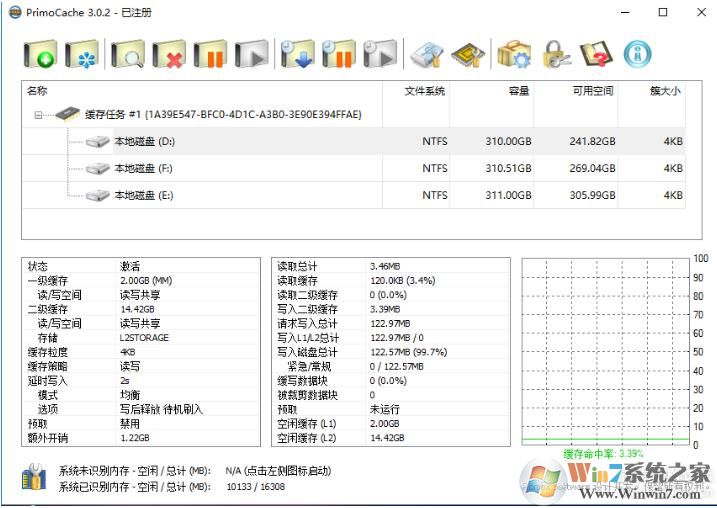Select 本地磁盘 (F:) row

tap(354, 168)
